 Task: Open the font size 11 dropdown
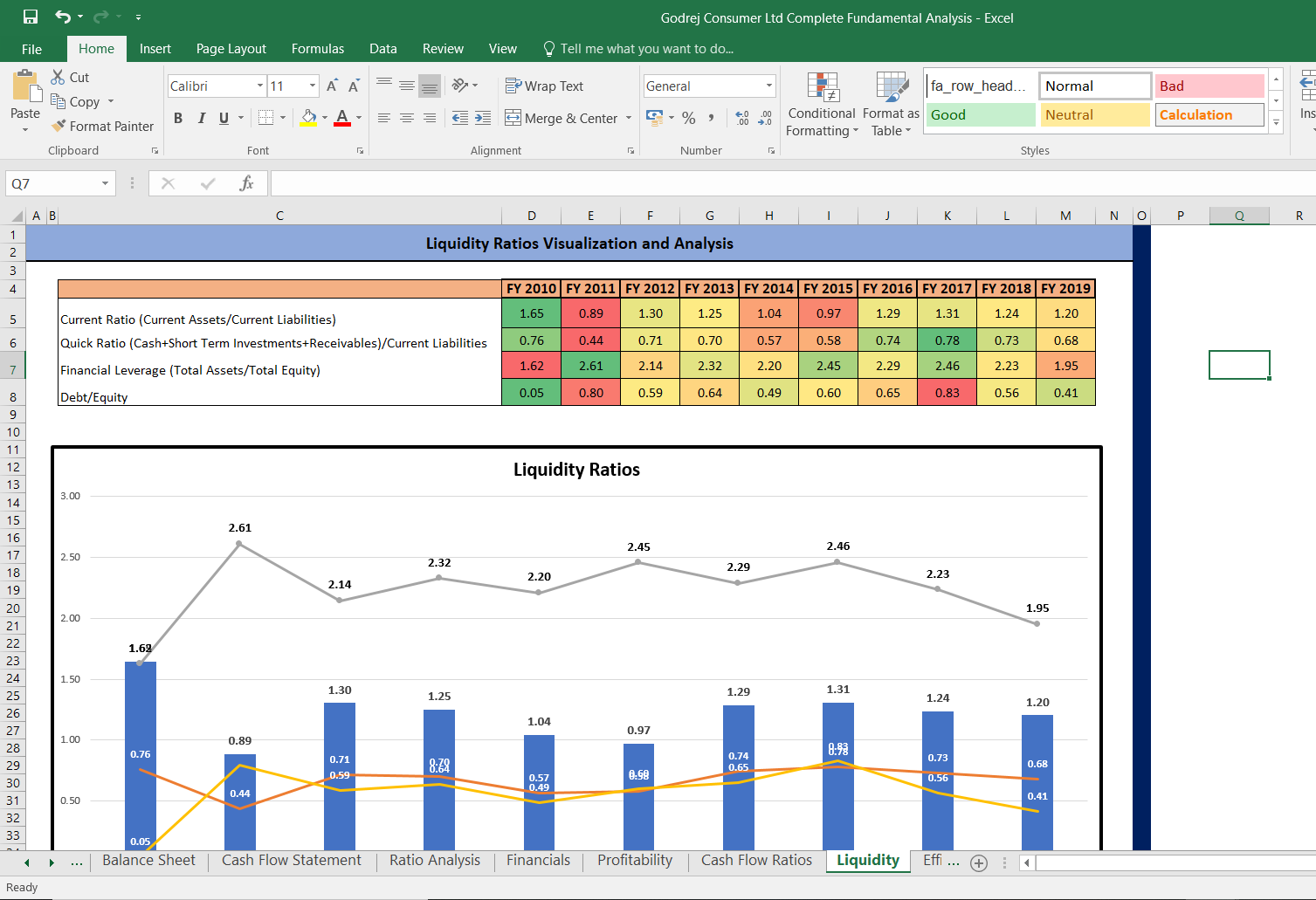click(313, 86)
